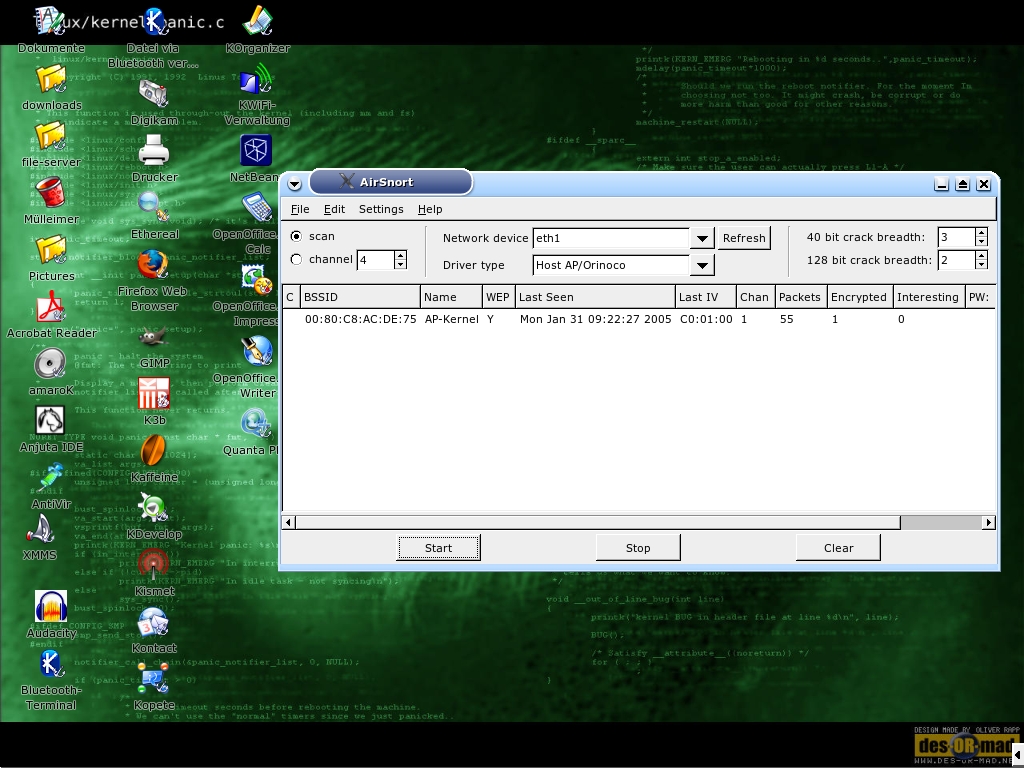Select the channel radio button

point(296,259)
